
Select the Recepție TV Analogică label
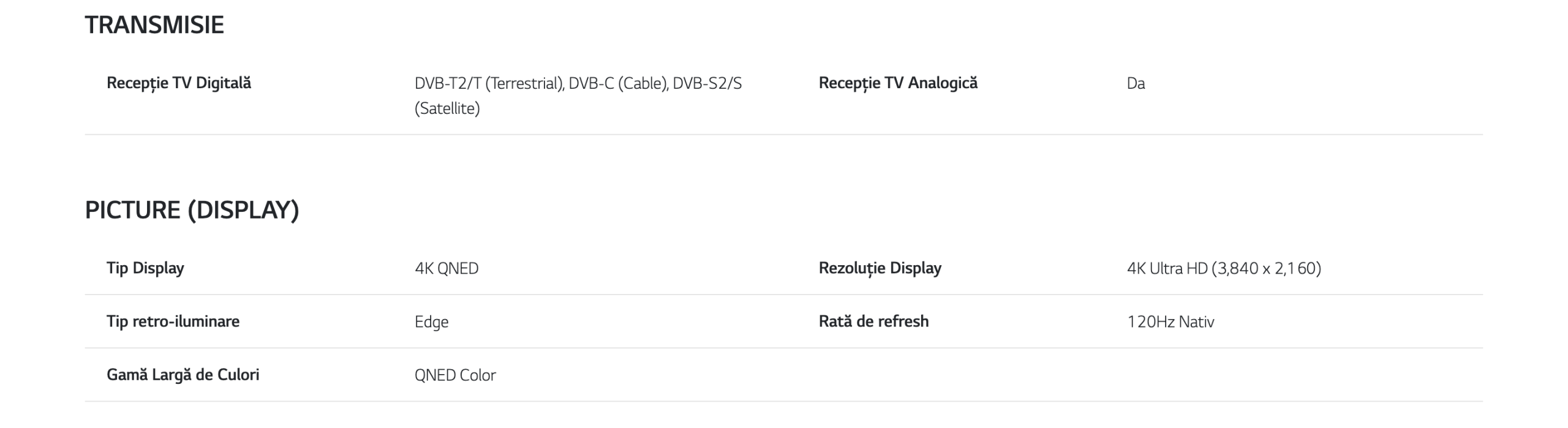pyautogui.click(x=898, y=83)
